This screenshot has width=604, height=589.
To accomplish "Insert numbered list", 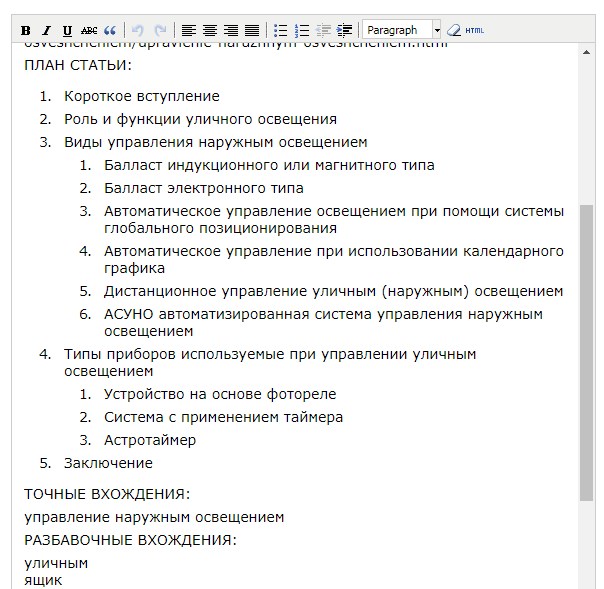I will pos(302,30).
